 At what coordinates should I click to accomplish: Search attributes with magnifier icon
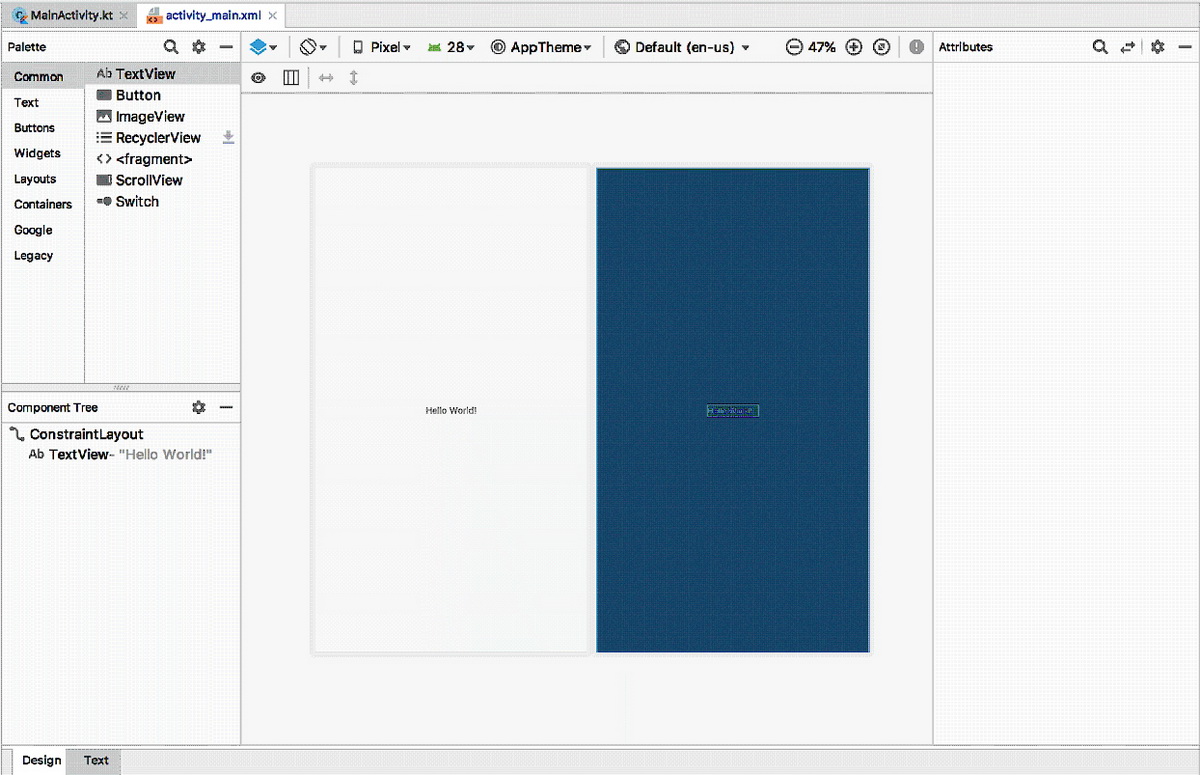(1100, 47)
